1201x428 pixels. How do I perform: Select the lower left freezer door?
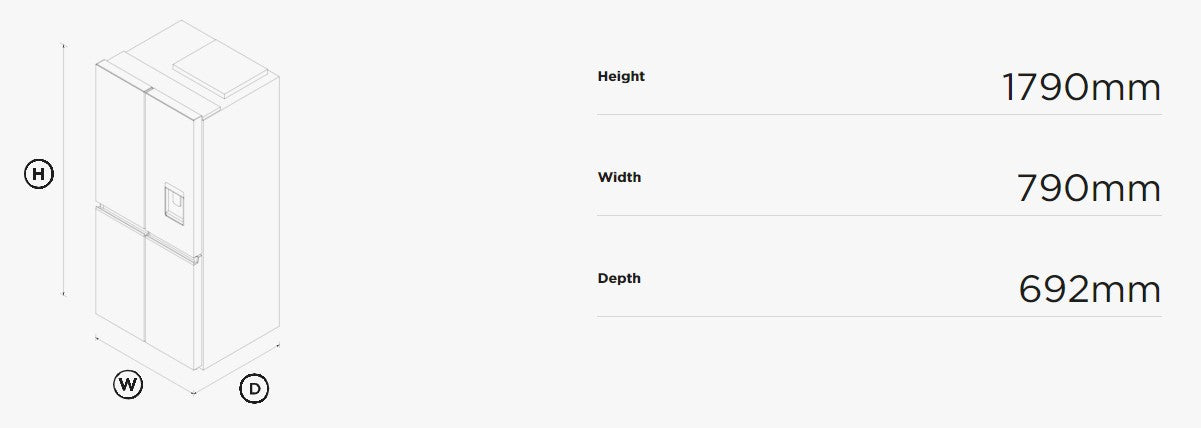(x=120, y=270)
